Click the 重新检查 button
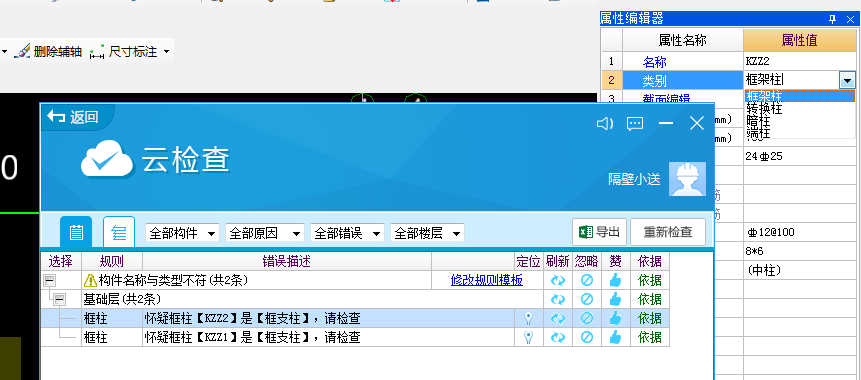The image size is (861, 380). click(x=668, y=232)
